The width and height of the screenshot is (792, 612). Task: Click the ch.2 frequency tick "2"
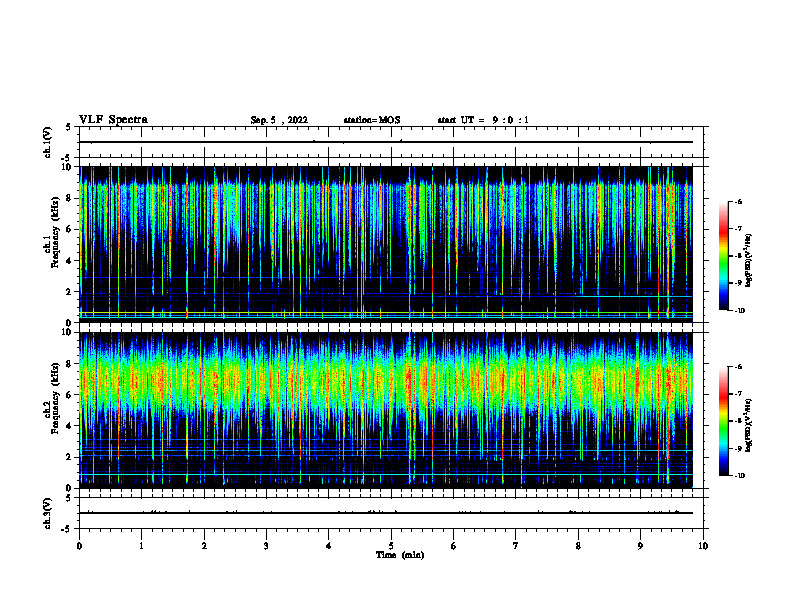(69, 457)
